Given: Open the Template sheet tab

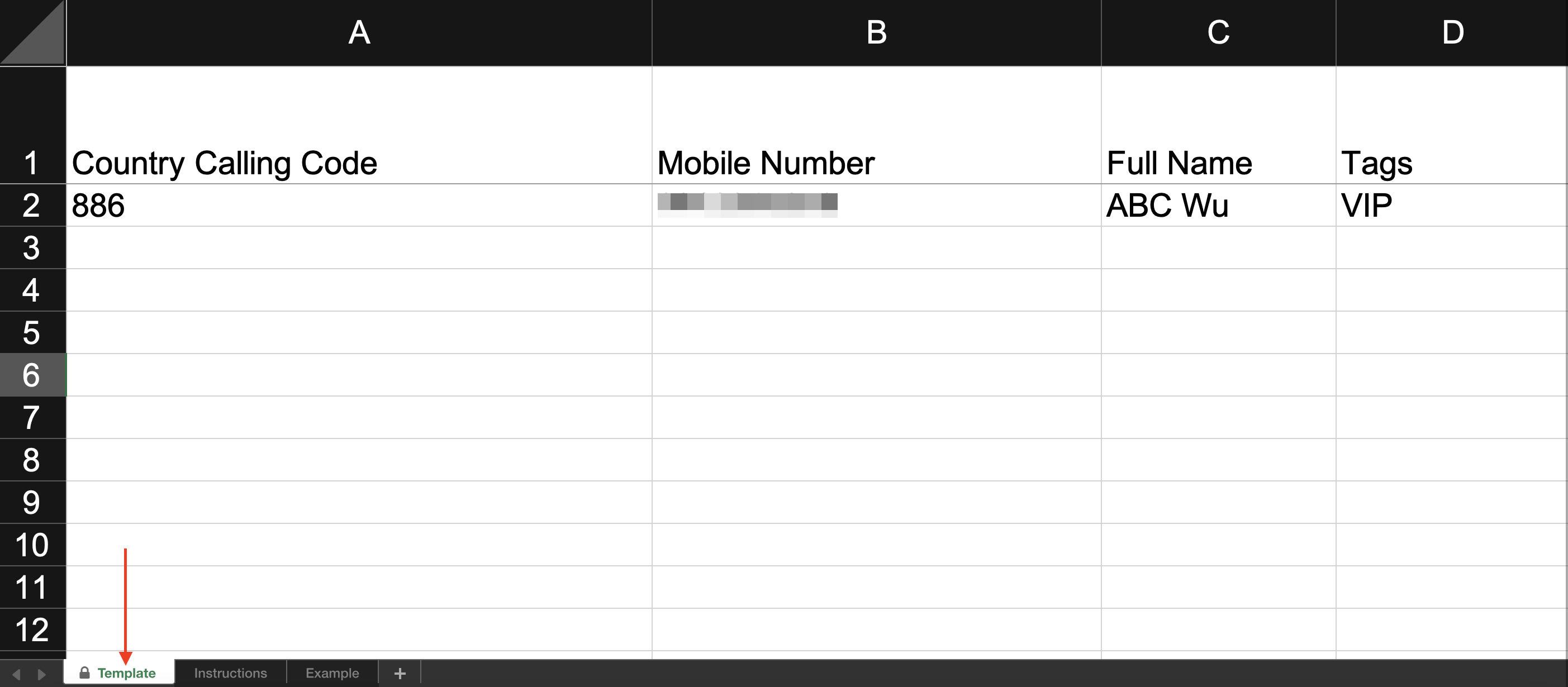Looking at the screenshot, I should (x=120, y=672).
